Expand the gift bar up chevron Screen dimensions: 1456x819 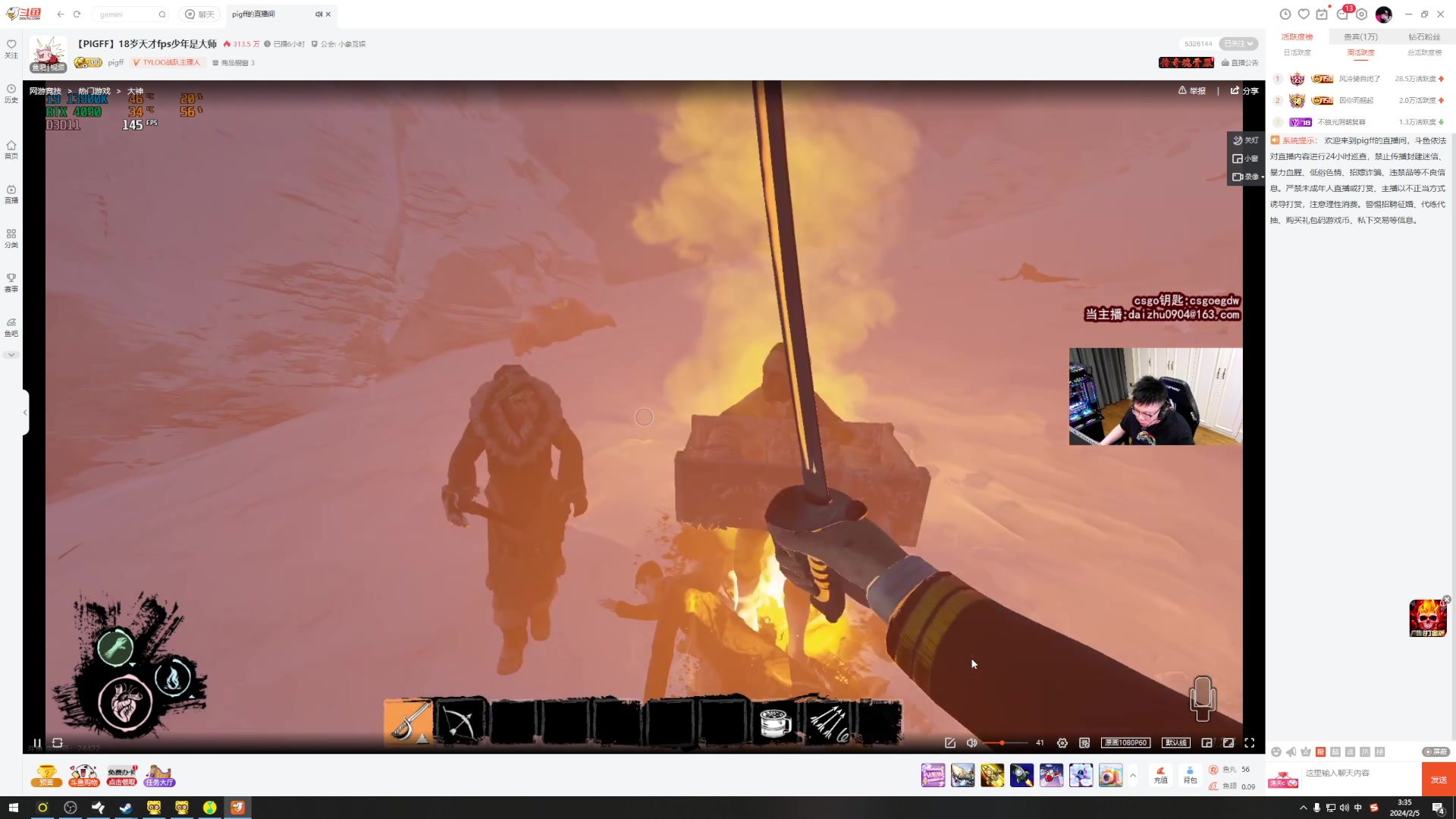1133,775
